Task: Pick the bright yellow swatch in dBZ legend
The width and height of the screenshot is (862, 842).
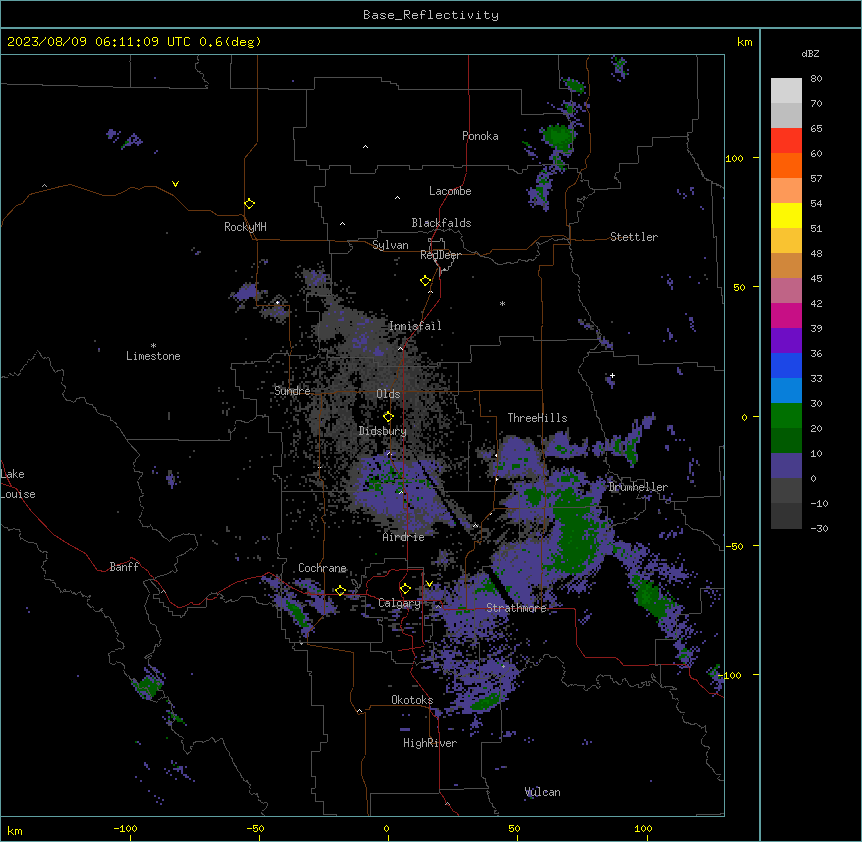Action: pyautogui.click(x=786, y=215)
